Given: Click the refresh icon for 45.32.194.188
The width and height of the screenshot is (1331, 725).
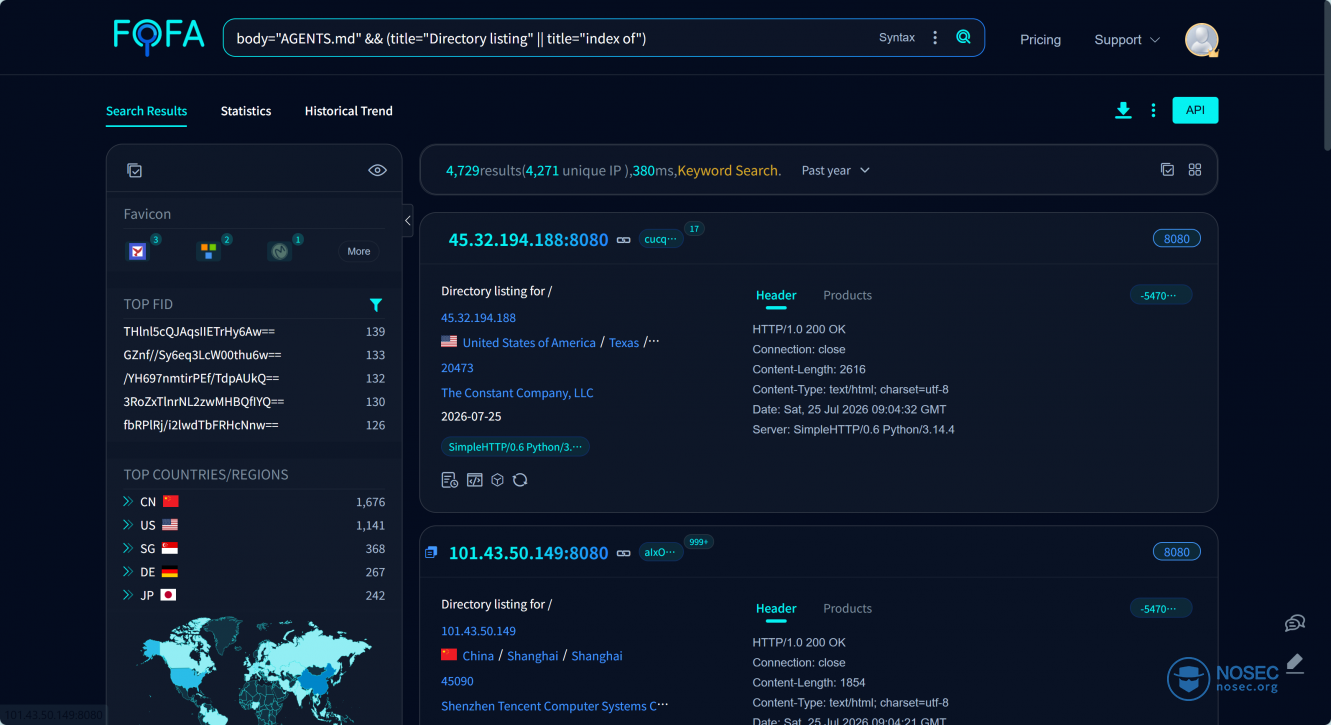Looking at the screenshot, I should point(520,480).
